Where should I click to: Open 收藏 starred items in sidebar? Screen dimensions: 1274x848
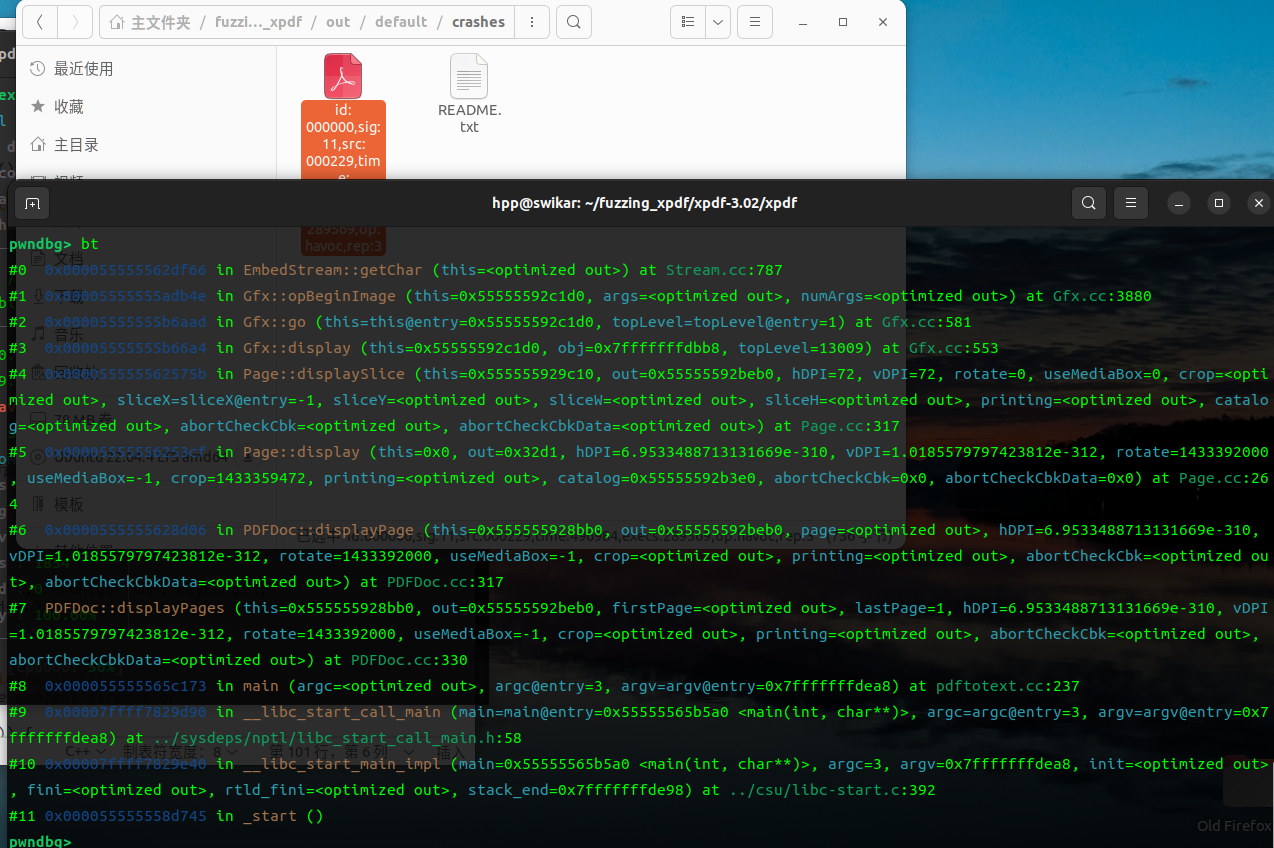pos(68,107)
